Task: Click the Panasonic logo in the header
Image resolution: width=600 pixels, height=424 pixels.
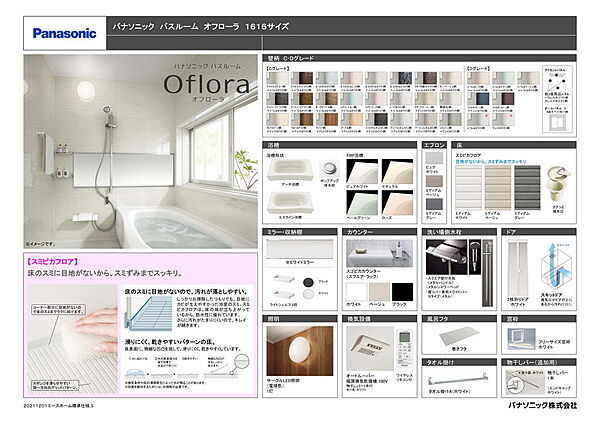Action: coord(65,33)
